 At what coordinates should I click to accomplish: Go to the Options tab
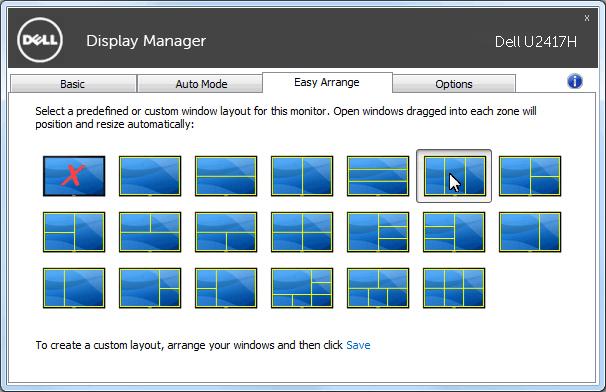(x=454, y=84)
